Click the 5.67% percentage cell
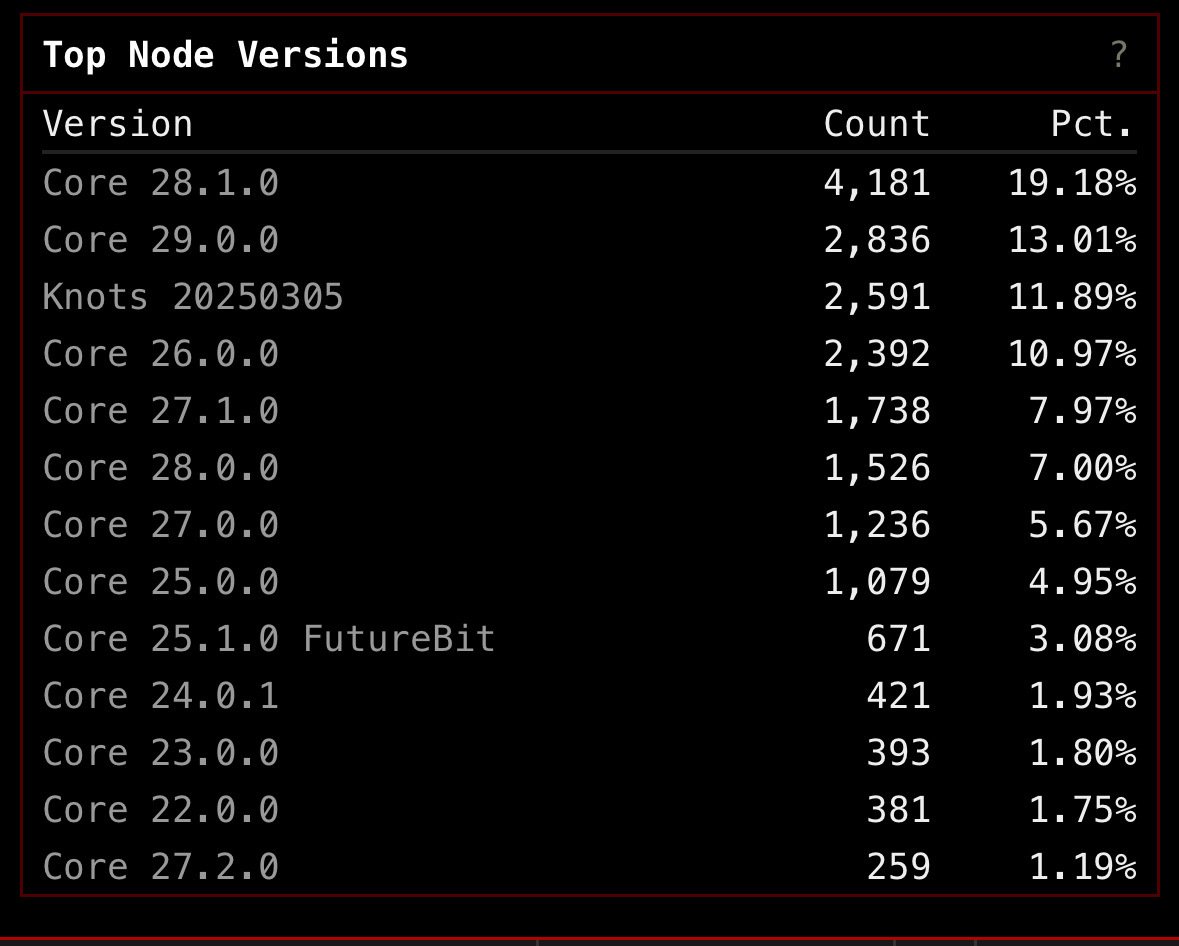 click(1083, 524)
